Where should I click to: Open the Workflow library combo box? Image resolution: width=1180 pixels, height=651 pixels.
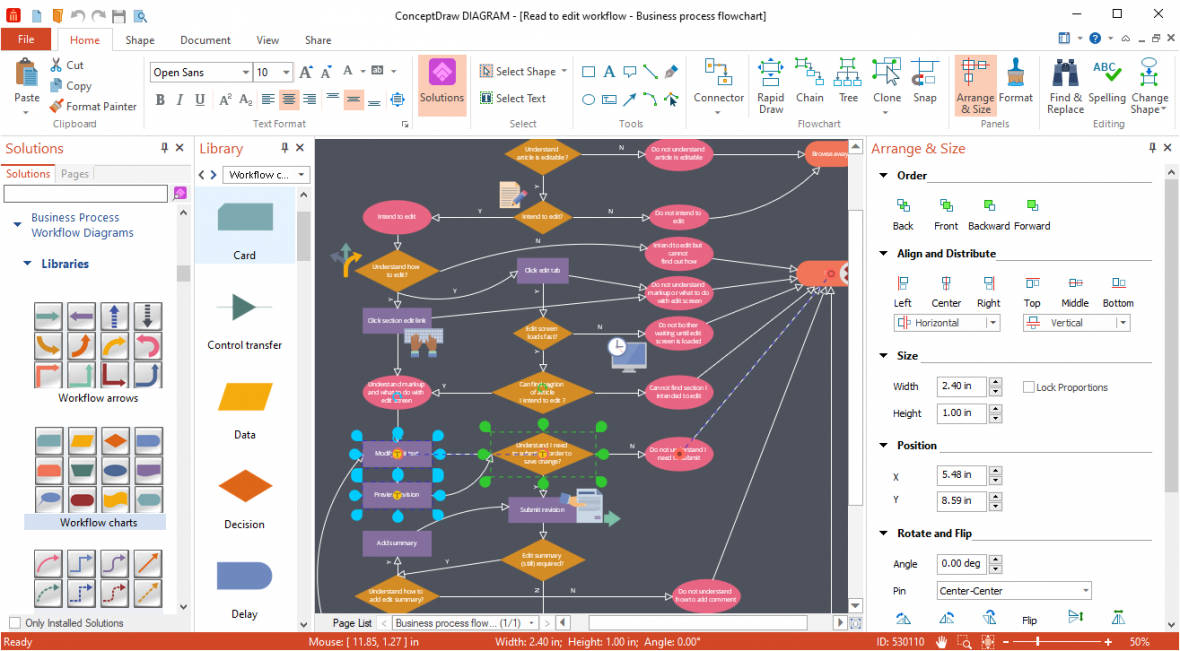[x=265, y=174]
